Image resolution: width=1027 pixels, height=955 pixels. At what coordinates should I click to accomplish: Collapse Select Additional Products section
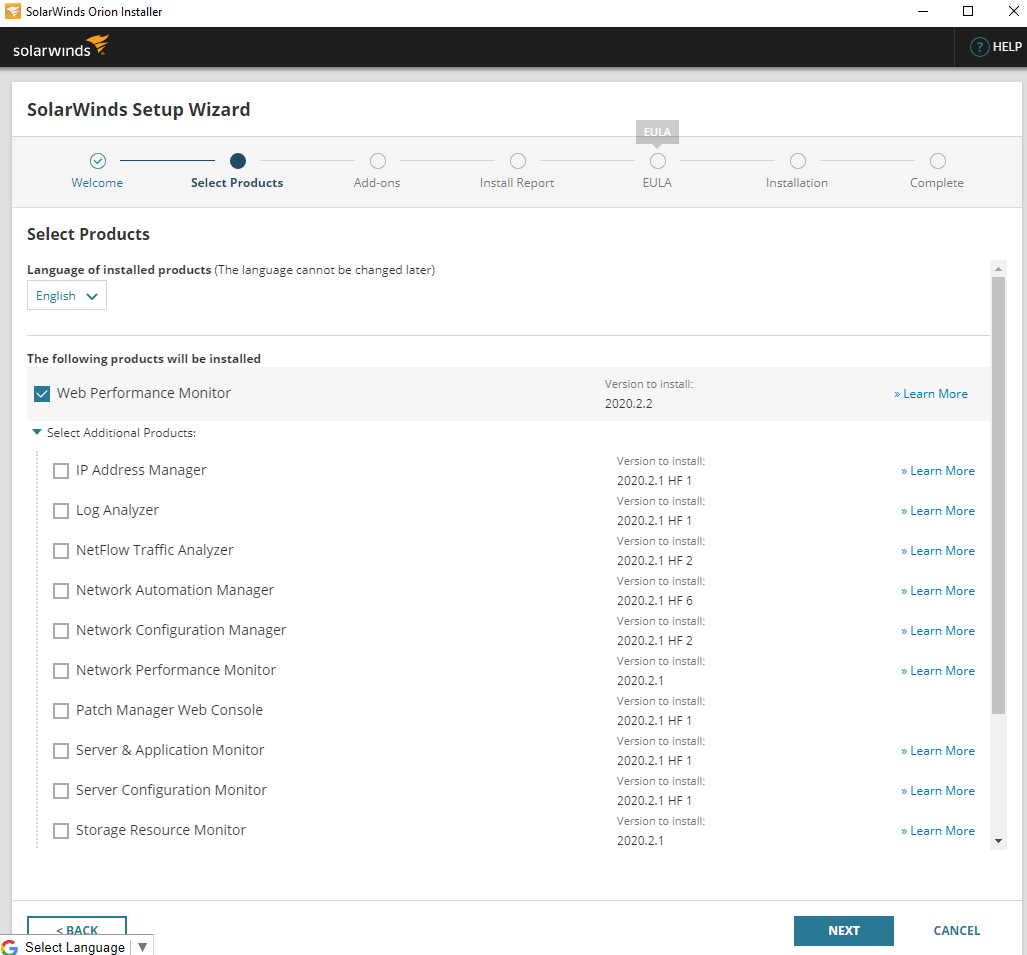(x=37, y=432)
